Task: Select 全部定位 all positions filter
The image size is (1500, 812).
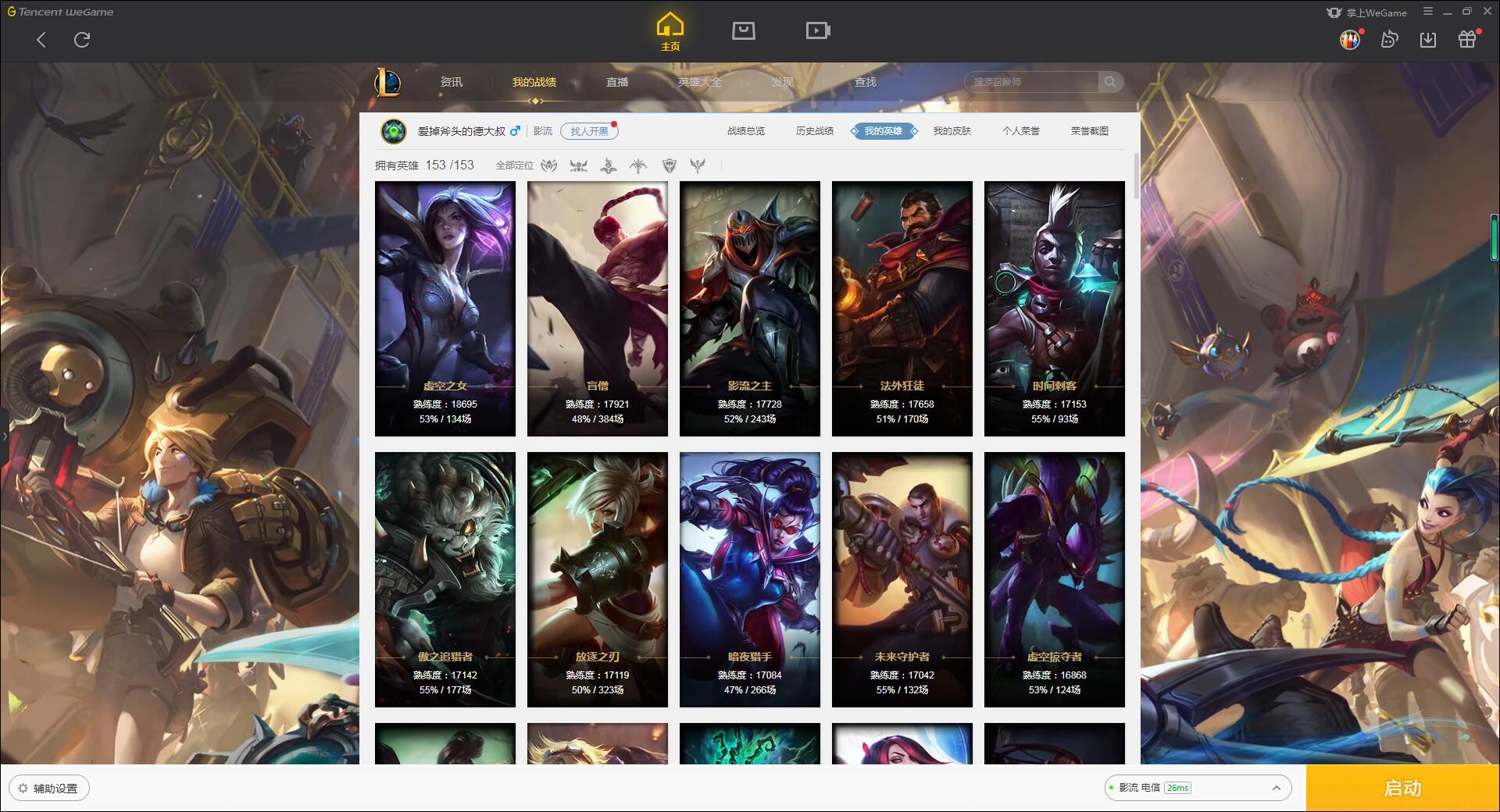Action: click(515, 166)
